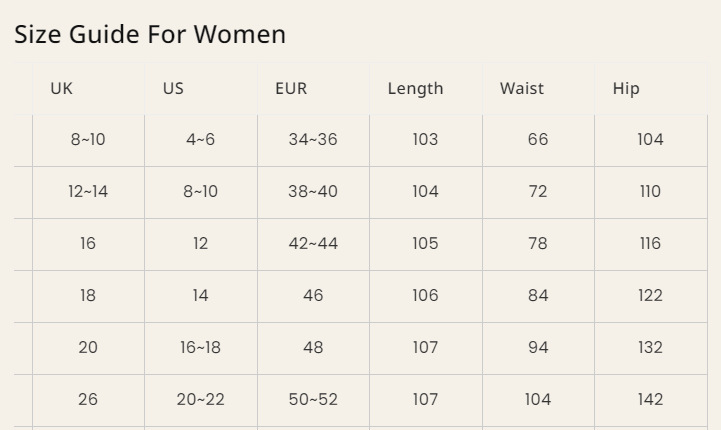Select EUR size 42~44 cell
The image size is (721, 430).
click(313, 243)
